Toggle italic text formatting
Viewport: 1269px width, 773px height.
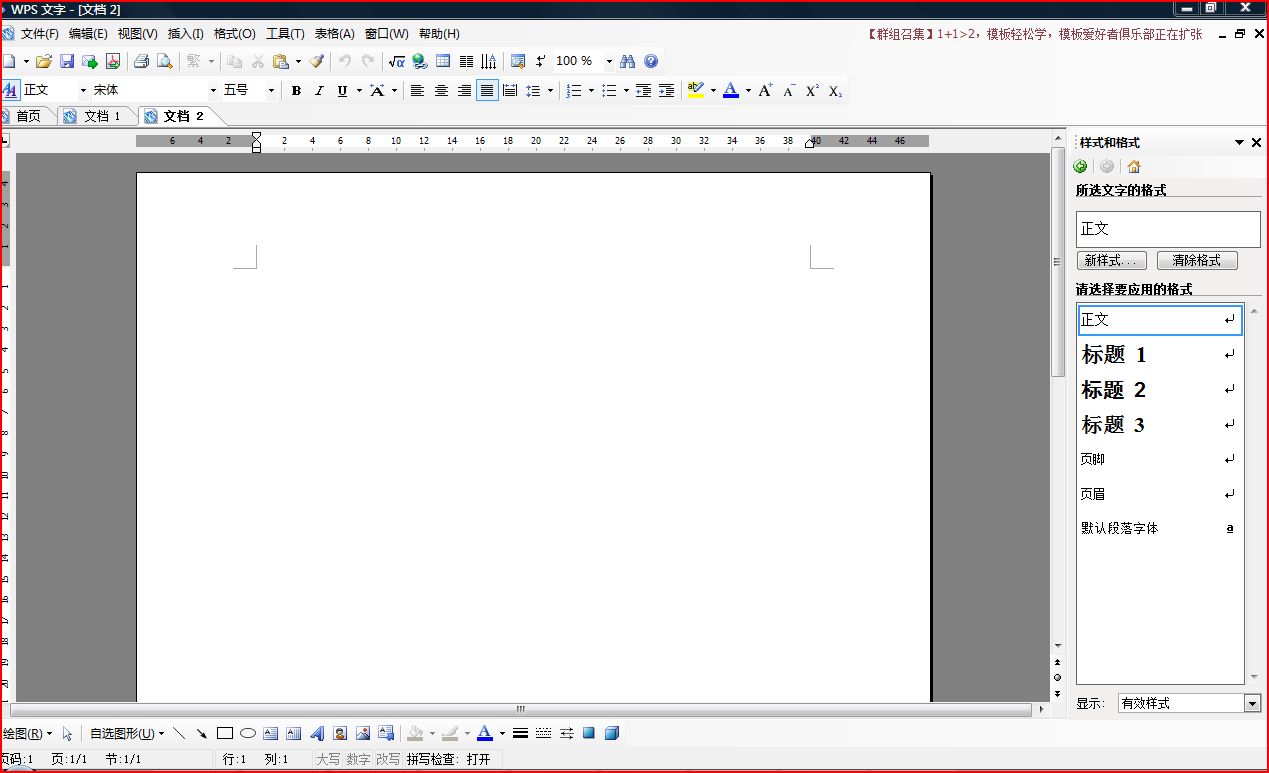click(319, 91)
